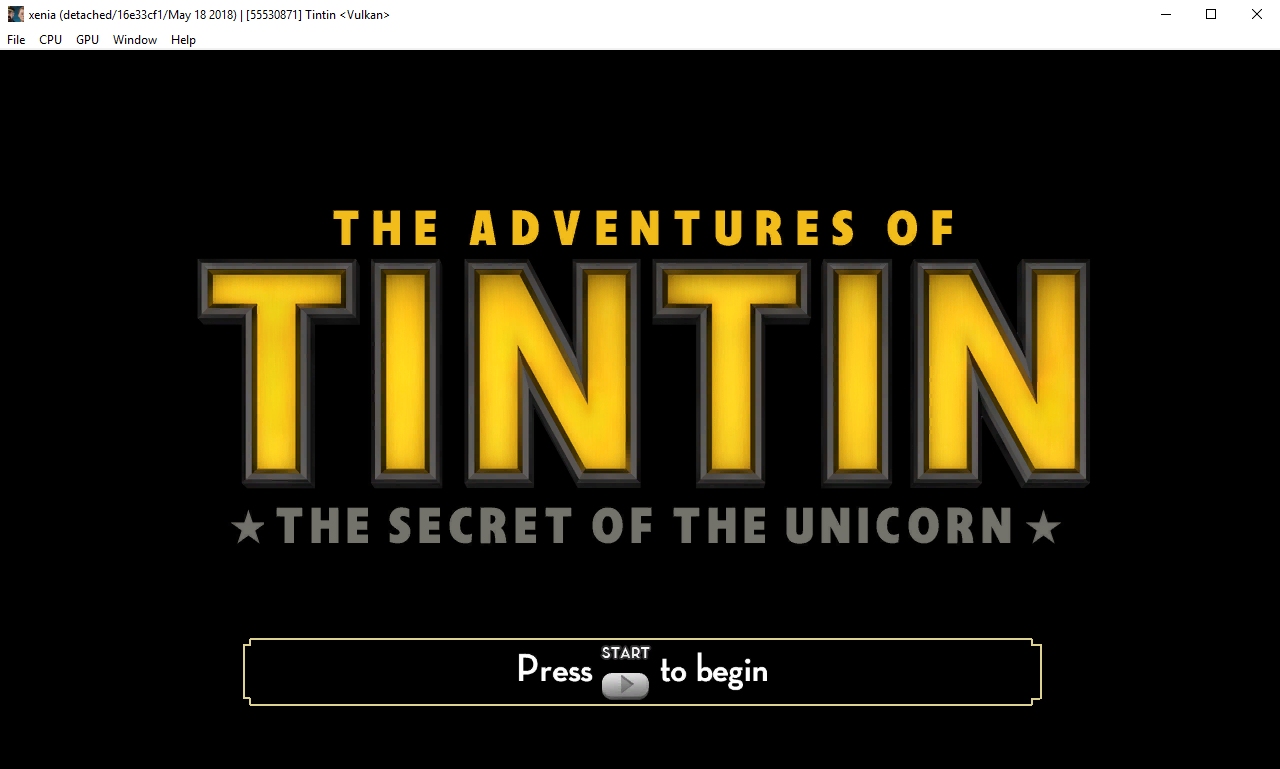Click the 'Press' label in the prompt
The image size is (1280, 769).
[554, 671]
